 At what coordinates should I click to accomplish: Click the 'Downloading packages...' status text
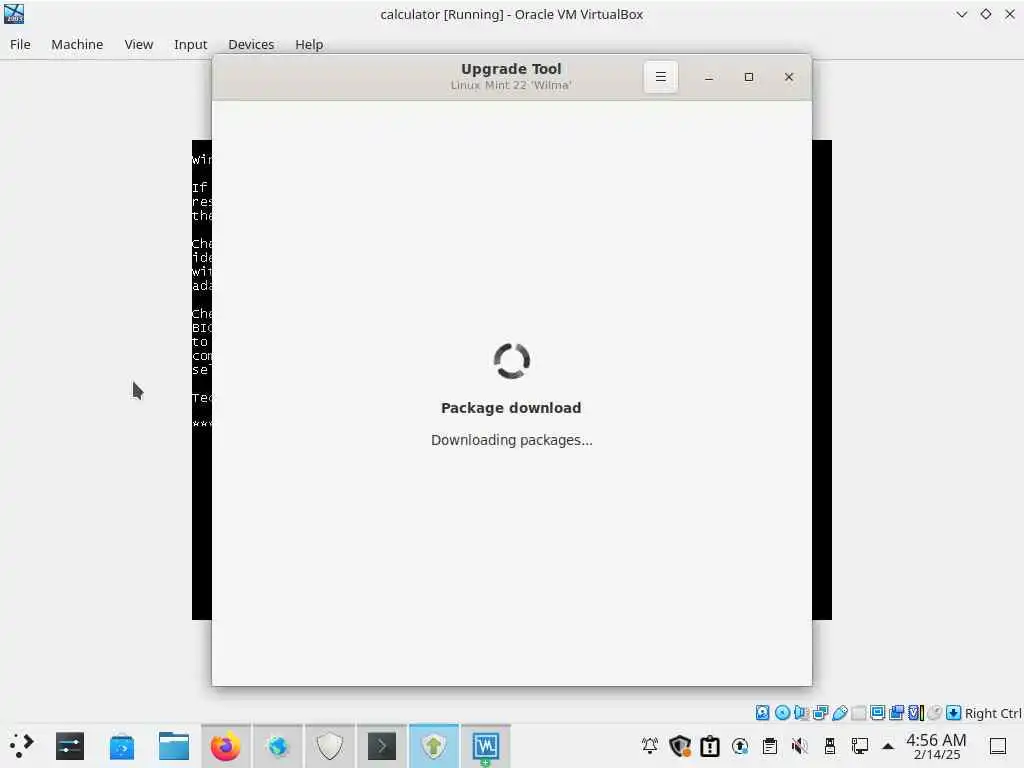[511, 440]
